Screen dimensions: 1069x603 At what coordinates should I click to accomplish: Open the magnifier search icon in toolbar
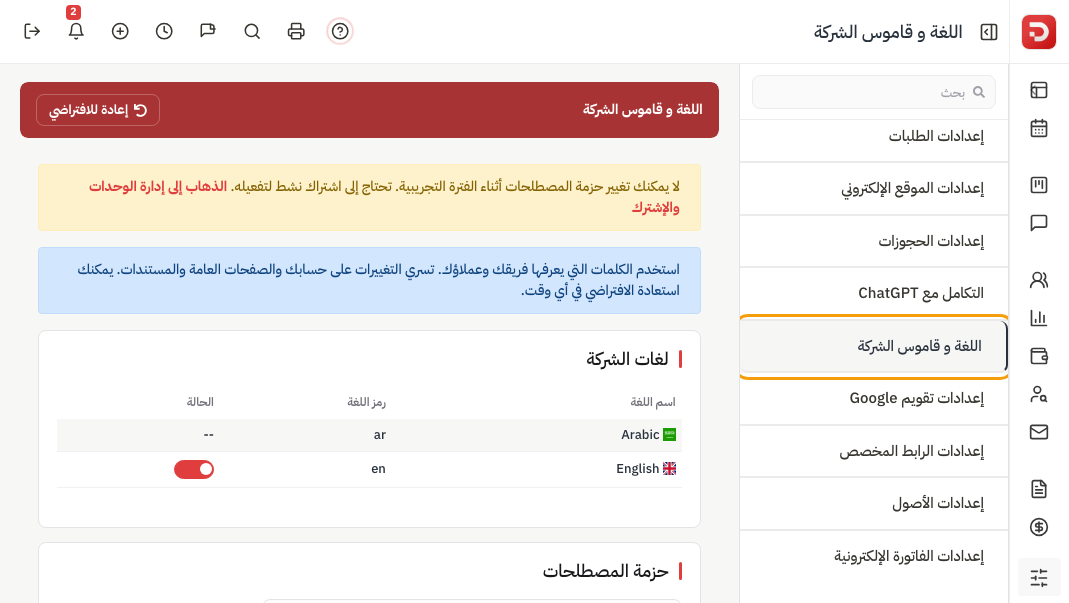coord(252,31)
